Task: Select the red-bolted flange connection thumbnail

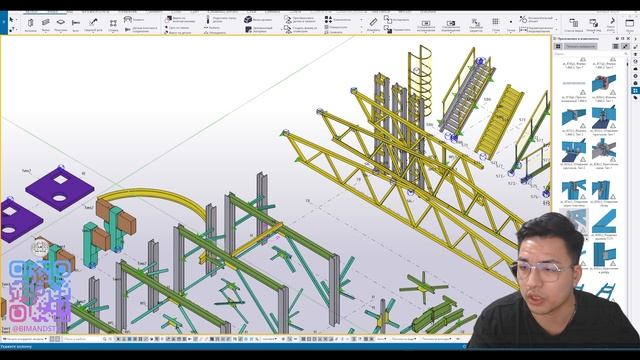Action: 604,84
